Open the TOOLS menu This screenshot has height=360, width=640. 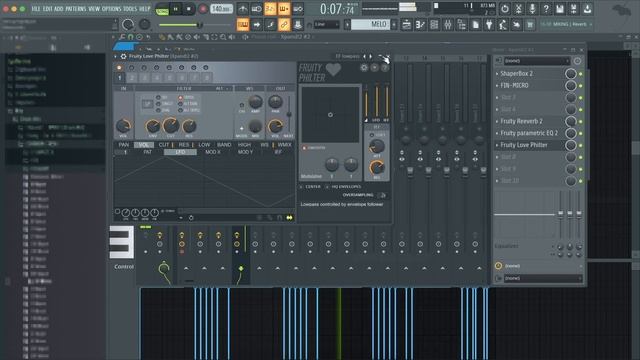130,9
